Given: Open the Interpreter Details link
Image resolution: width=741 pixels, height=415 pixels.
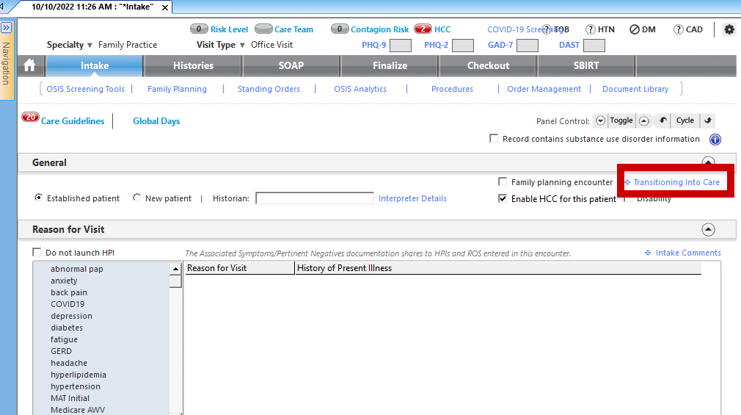Looking at the screenshot, I should pyautogui.click(x=413, y=199).
